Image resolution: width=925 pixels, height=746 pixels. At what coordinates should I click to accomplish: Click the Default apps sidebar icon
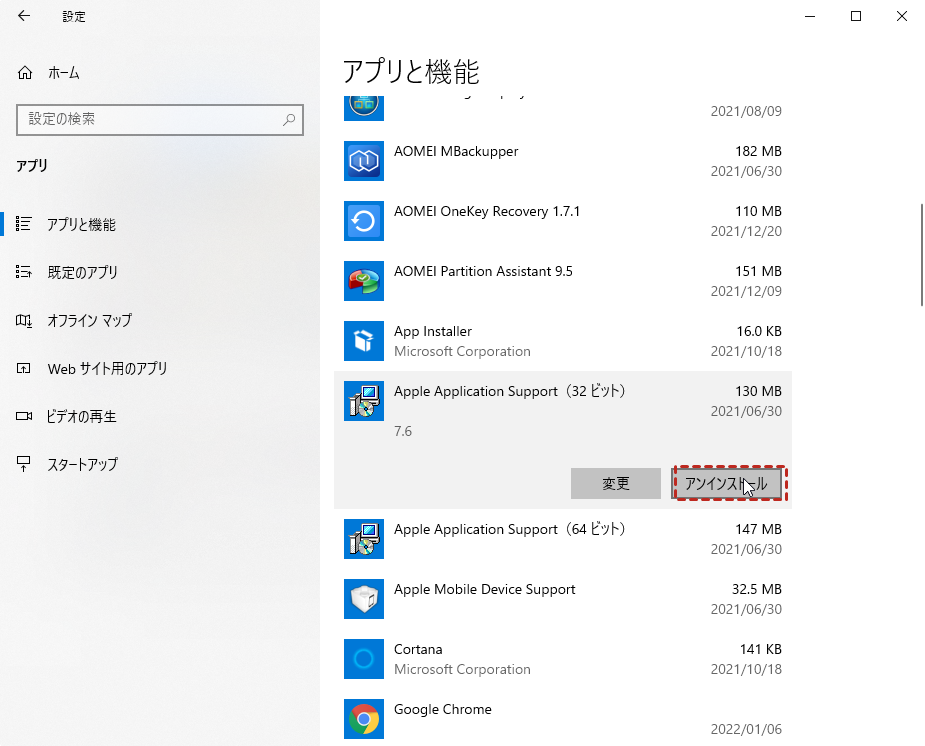pyautogui.click(x=24, y=272)
